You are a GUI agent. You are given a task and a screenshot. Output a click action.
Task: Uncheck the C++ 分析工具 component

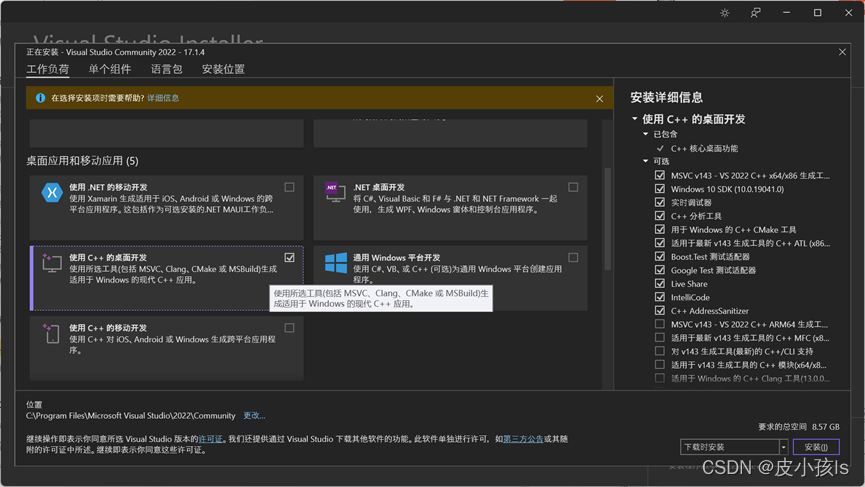click(660, 216)
